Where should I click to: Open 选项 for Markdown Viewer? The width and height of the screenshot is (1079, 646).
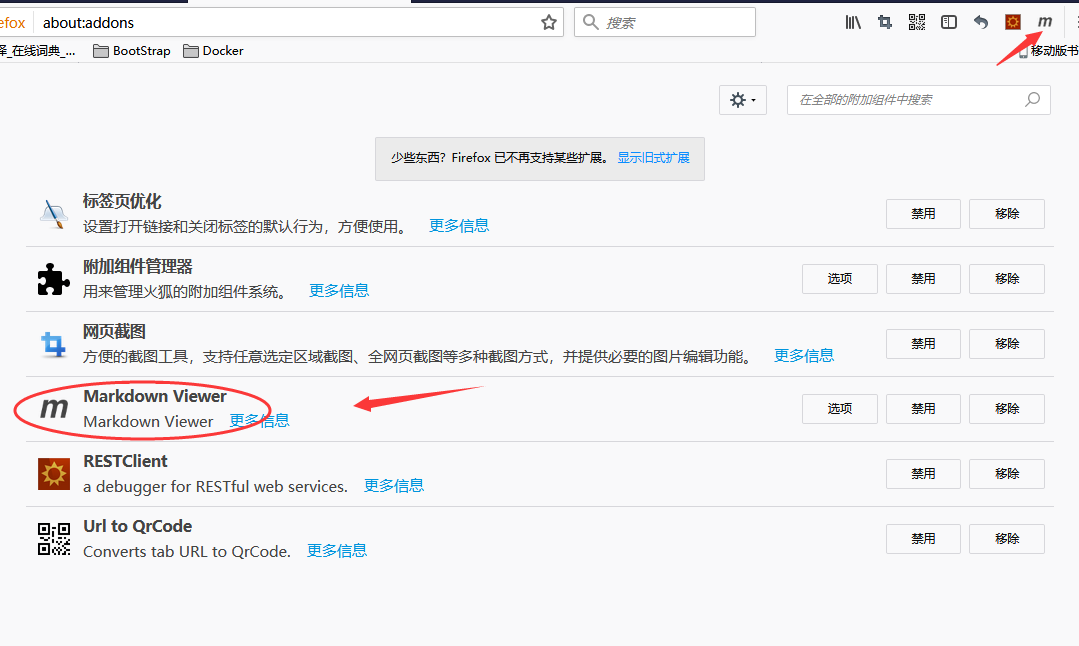coord(839,408)
